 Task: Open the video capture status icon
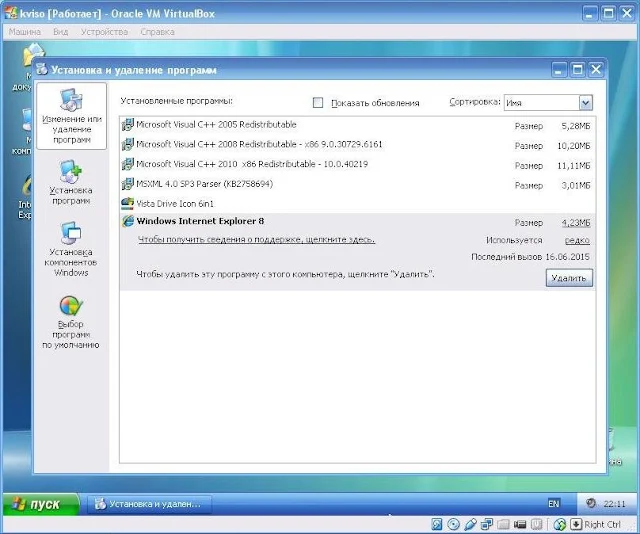point(520,524)
